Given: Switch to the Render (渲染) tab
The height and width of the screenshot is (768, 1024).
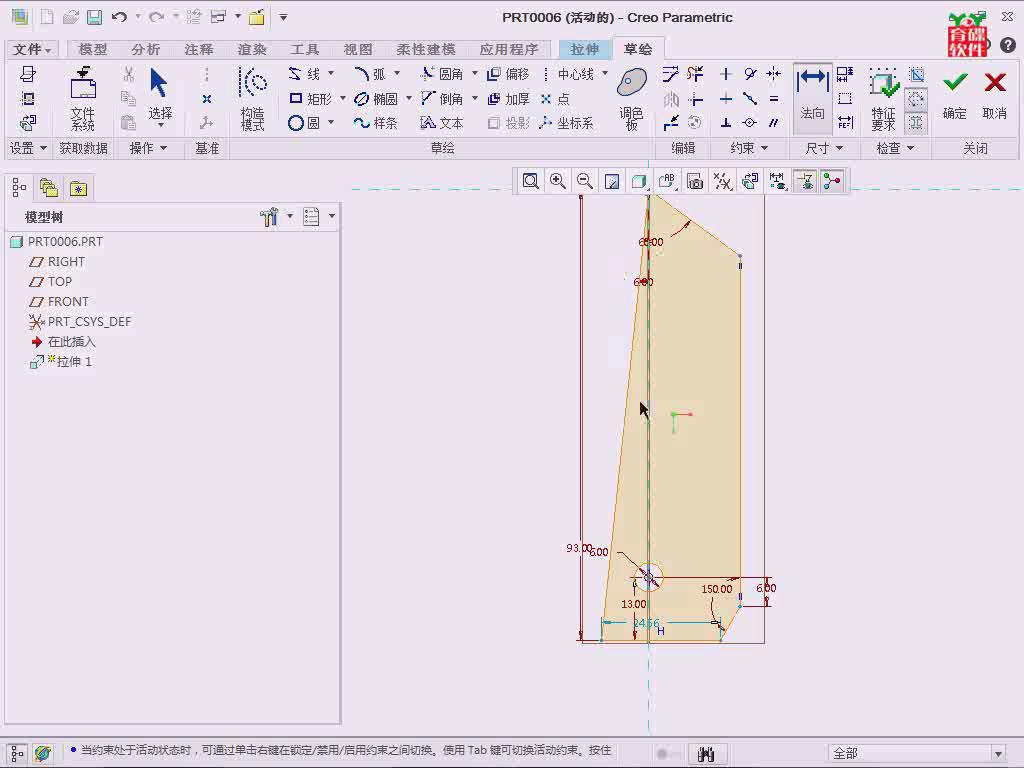Looking at the screenshot, I should pos(252,49).
